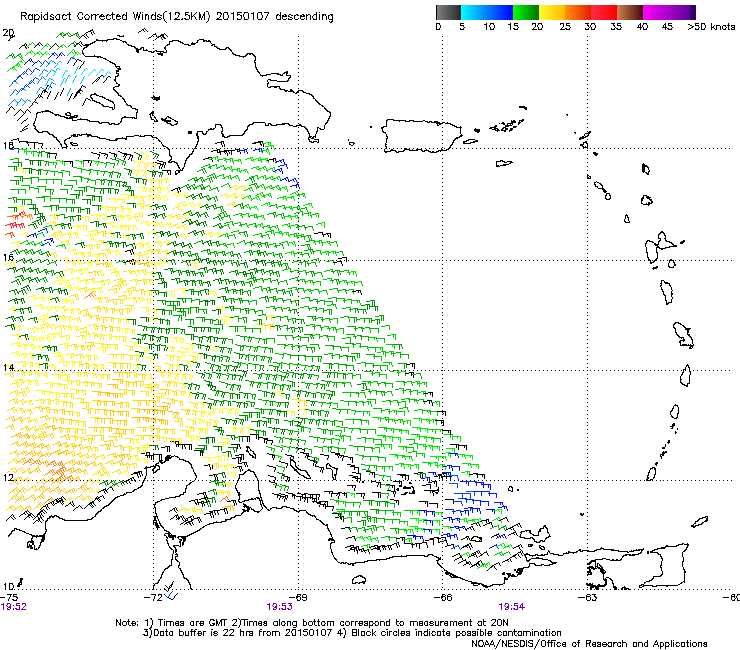
Task: Click the '25' label under the color scale
Action: point(565,27)
